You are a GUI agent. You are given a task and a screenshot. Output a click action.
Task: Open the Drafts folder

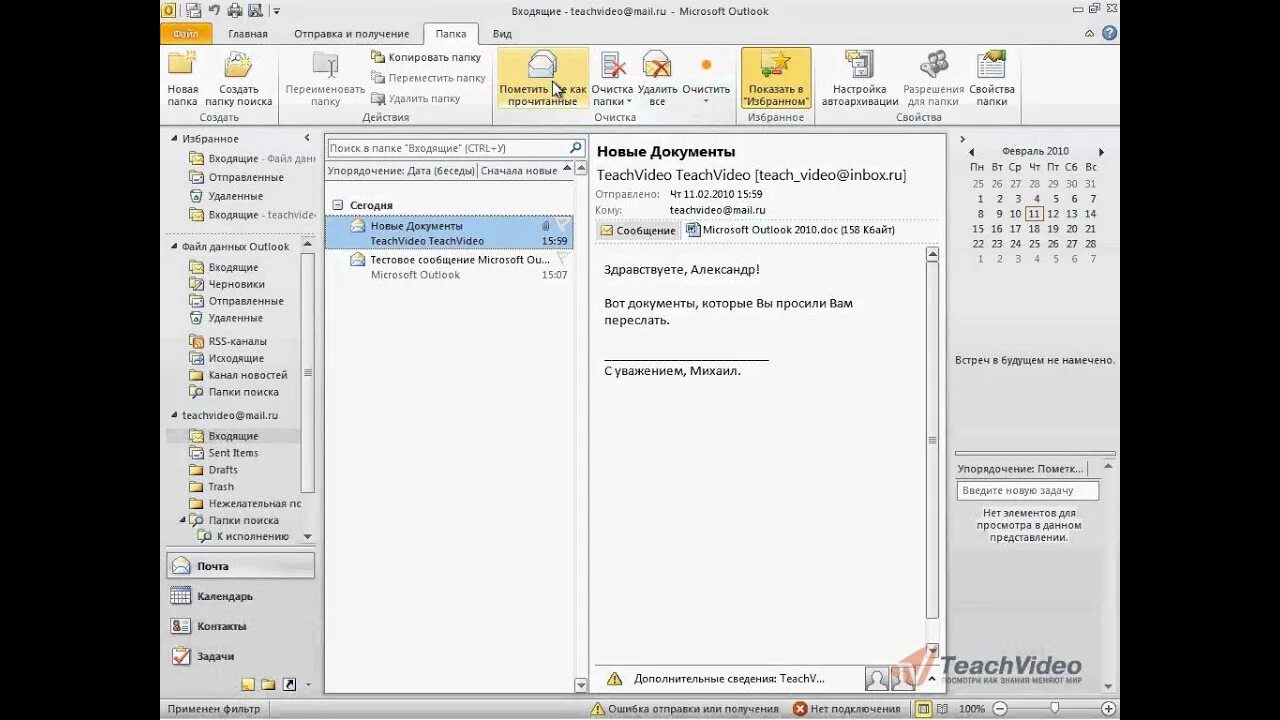click(223, 470)
